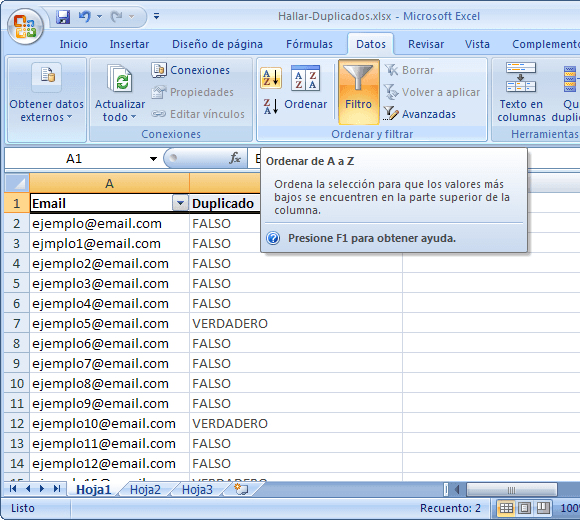Select the Email header cell
Image resolution: width=580 pixels, height=520 pixels.
pos(109,203)
